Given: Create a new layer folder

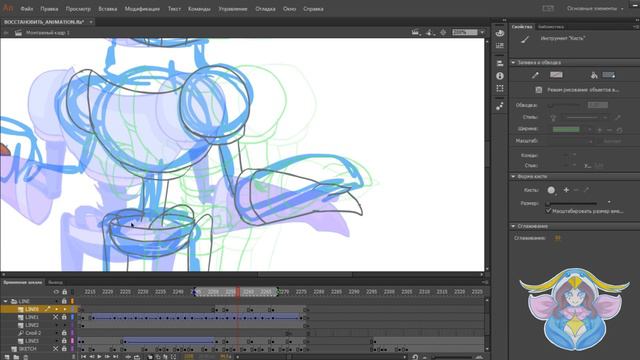Looking at the screenshot, I should (16, 357).
